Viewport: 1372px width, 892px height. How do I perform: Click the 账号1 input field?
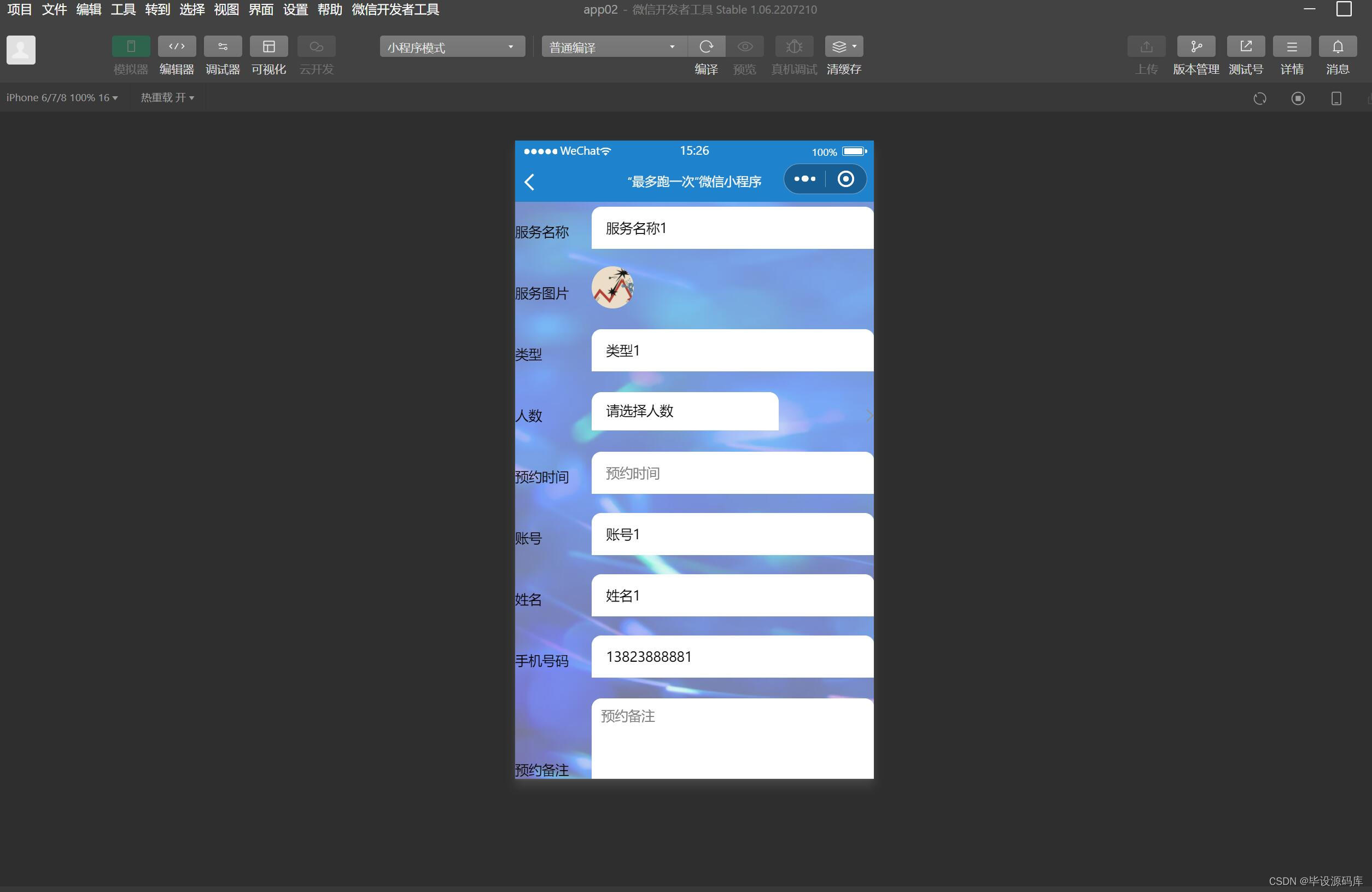[x=732, y=534]
